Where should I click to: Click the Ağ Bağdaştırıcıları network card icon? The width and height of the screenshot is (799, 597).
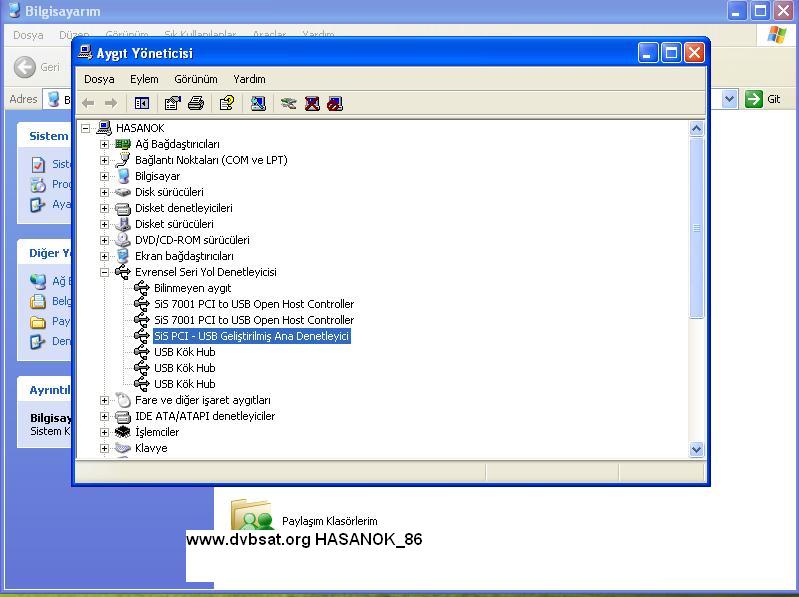123,144
